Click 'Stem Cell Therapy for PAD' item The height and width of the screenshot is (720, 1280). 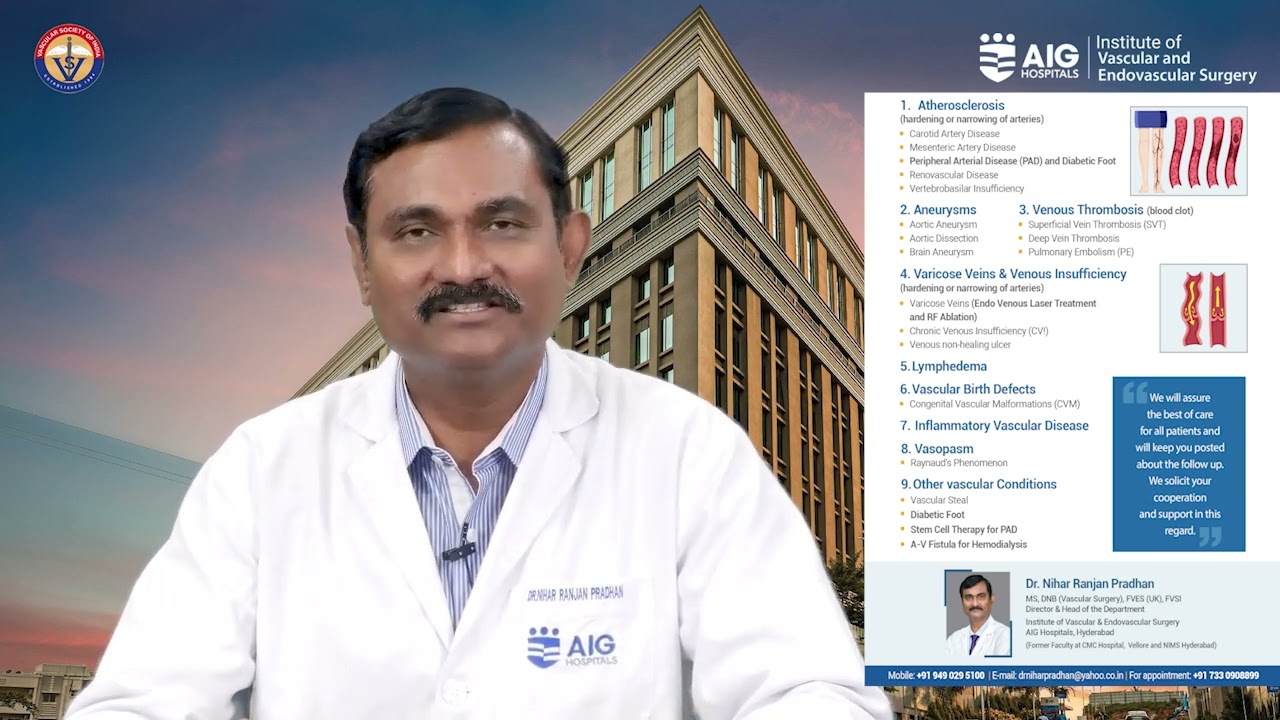pos(963,530)
